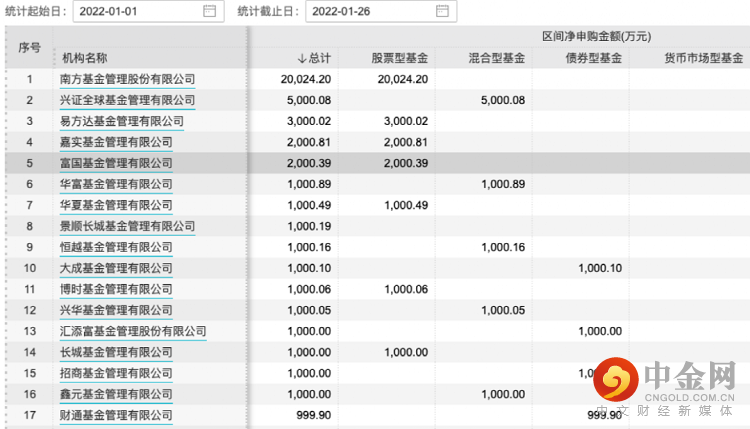This screenshot has width=750, height=429.
Task: Click the 股票型基金 column header
Action: [399, 58]
